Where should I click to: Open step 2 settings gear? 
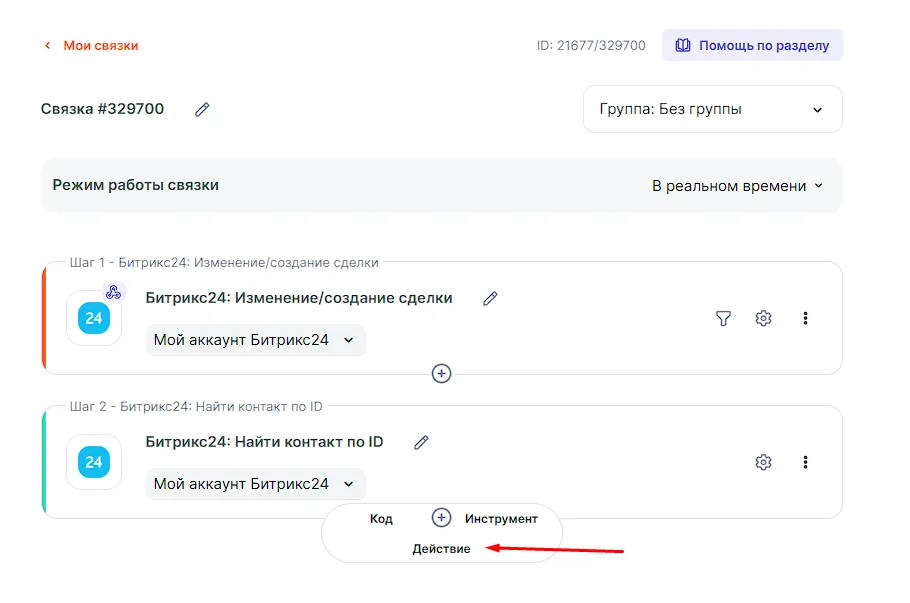764,462
